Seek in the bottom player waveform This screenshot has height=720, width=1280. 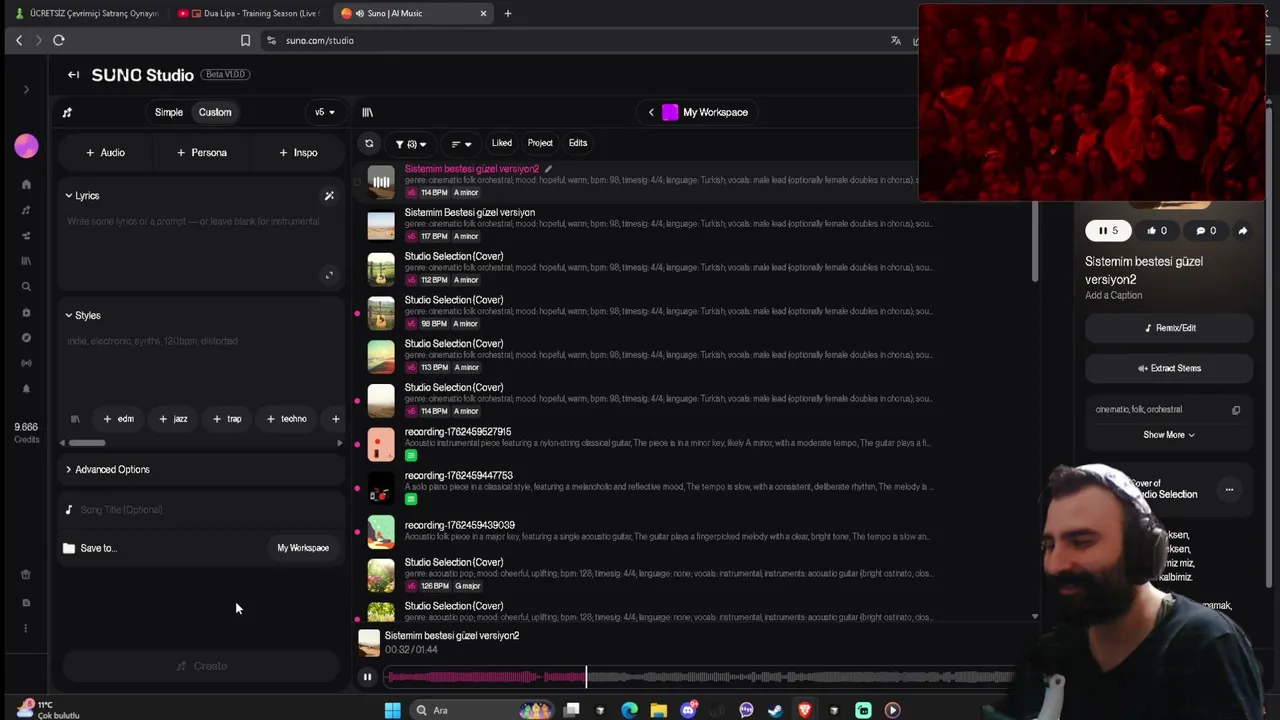pos(700,677)
